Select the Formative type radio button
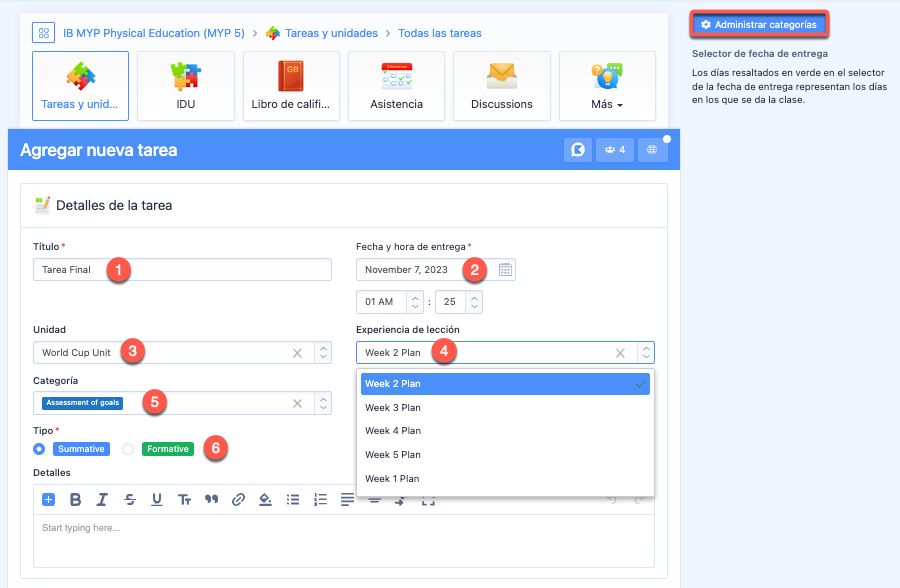 pos(128,449)
